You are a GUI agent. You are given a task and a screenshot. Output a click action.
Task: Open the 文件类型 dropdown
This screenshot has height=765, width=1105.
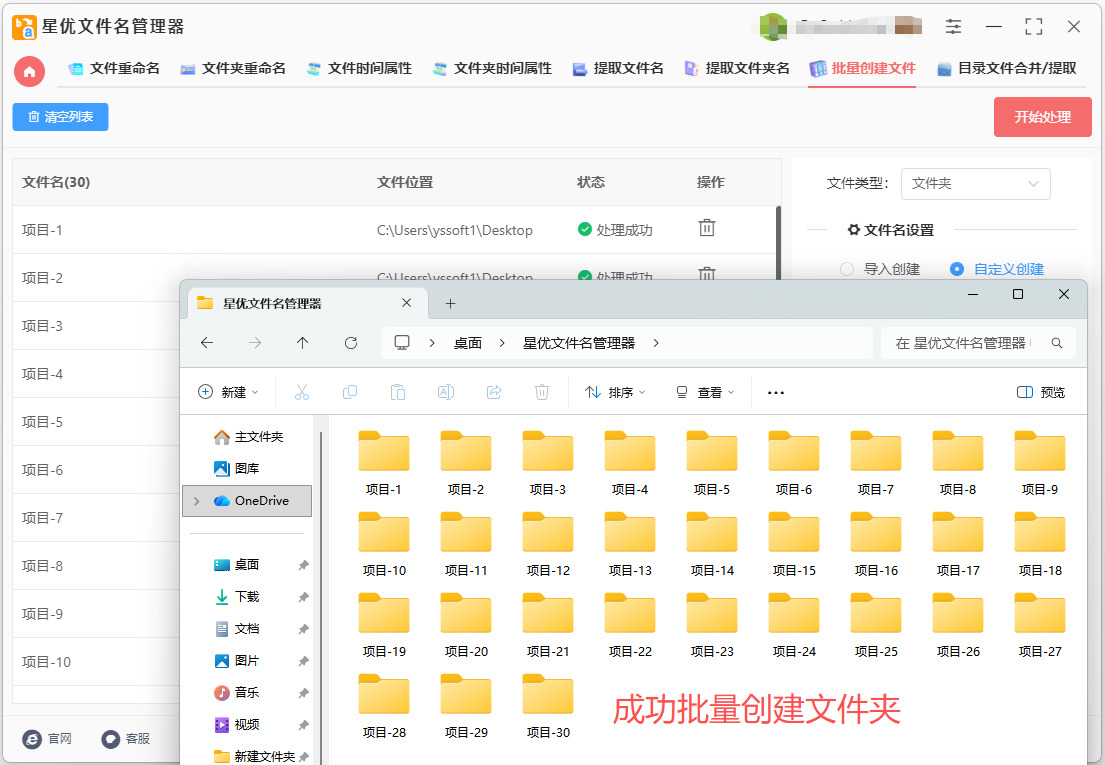click(975, 184)
